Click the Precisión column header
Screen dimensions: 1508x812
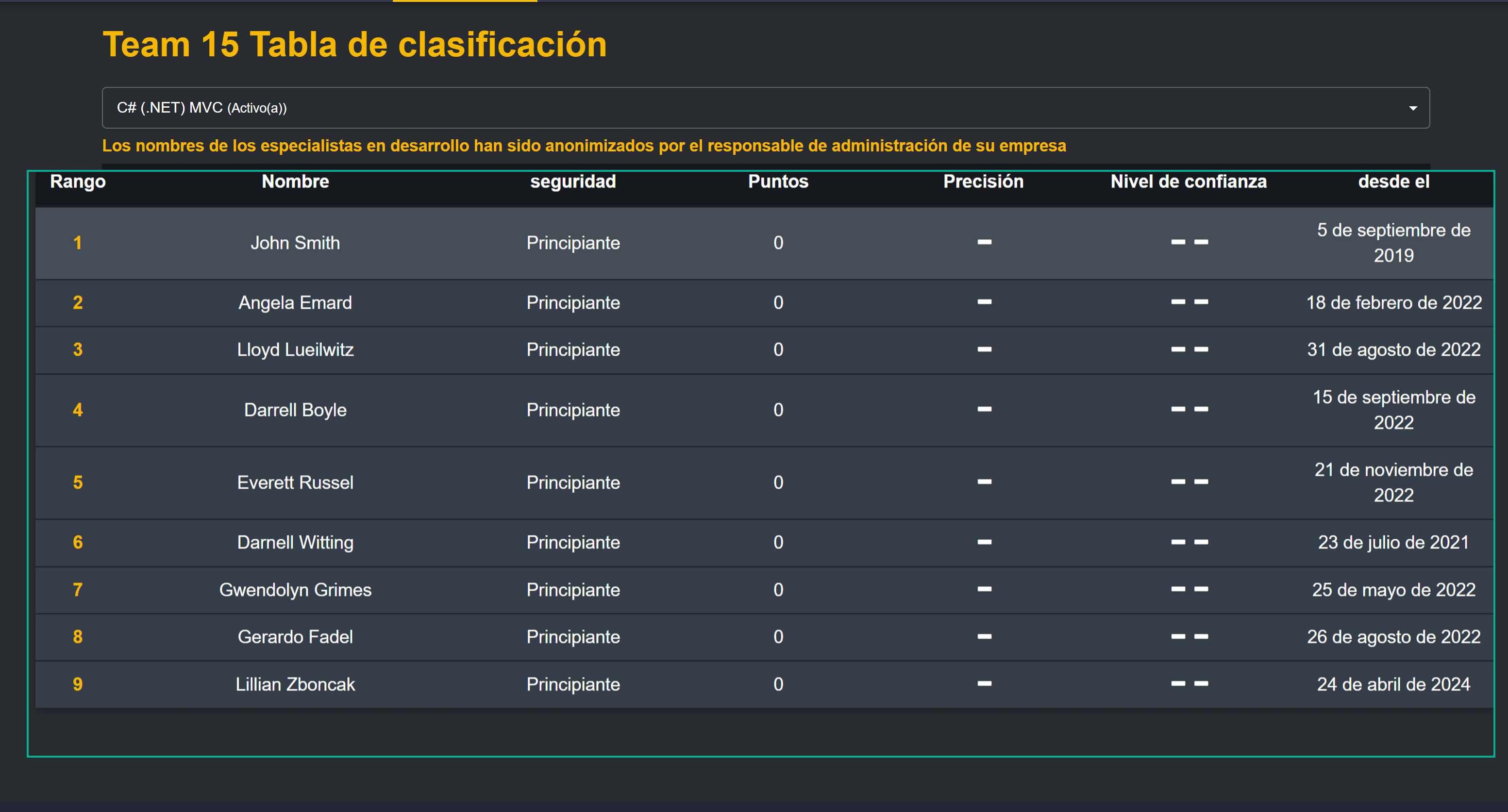(983, 182)
